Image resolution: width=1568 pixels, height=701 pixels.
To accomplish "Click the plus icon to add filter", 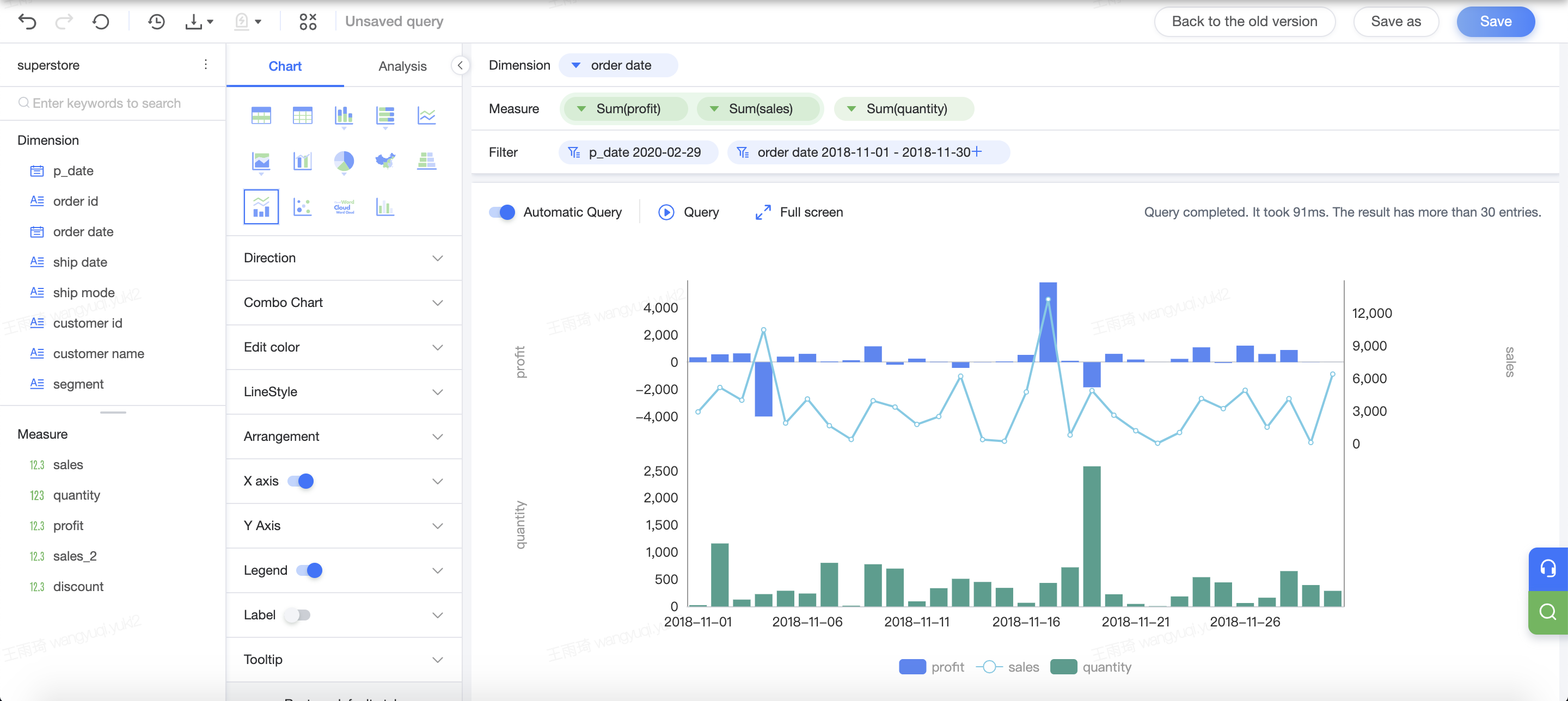I will pyautogui.click(x=977, y=151).
